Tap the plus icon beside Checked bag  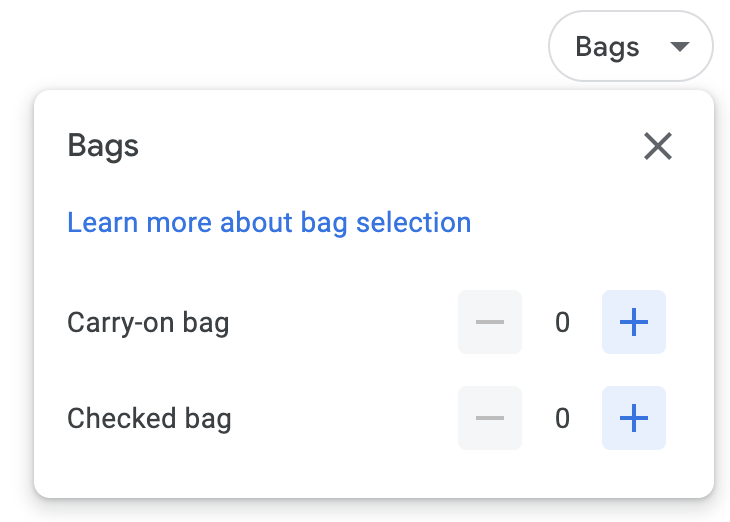point(633,418)
